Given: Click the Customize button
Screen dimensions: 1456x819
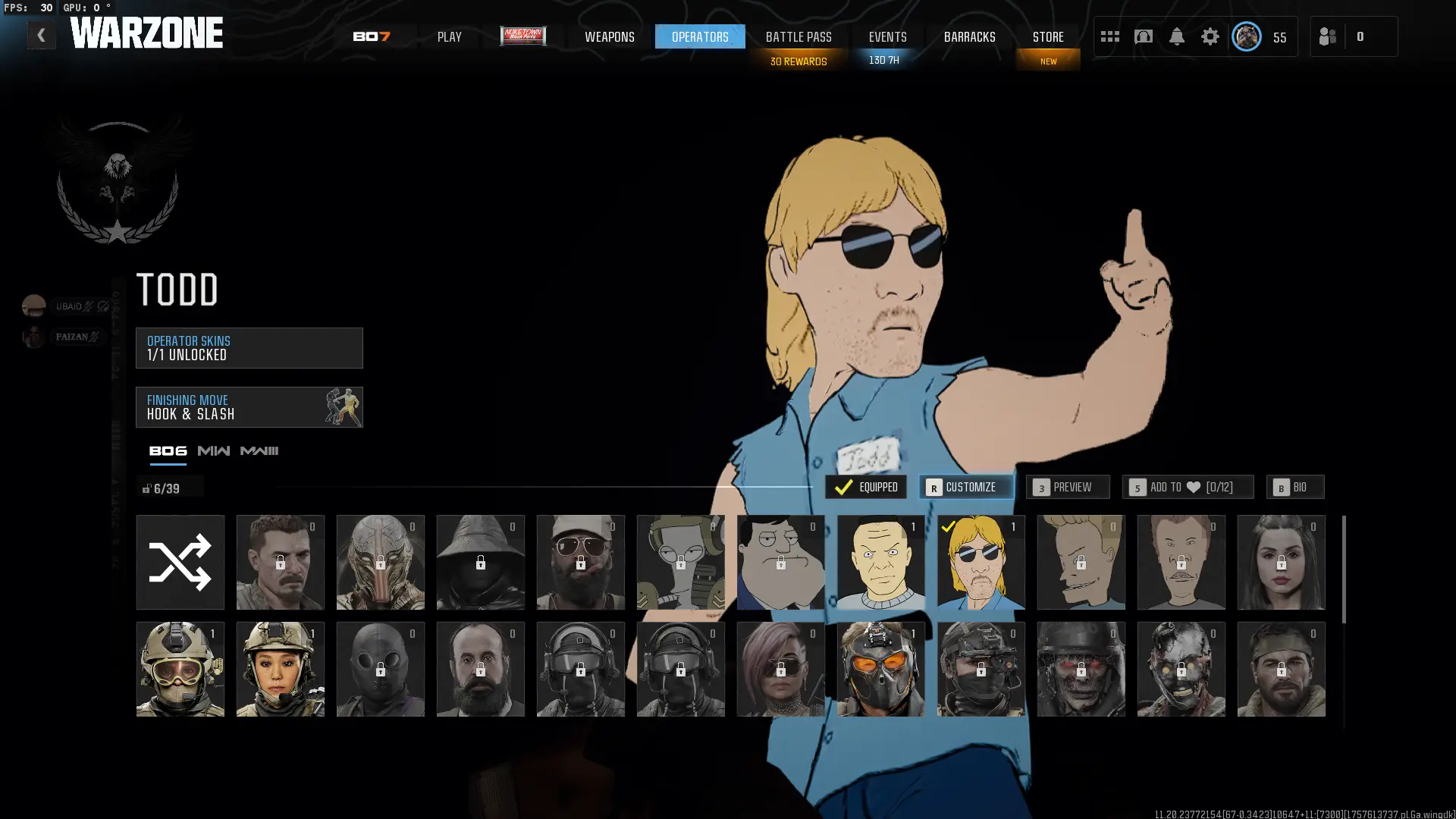Looking at the screenshot, I should 965,488.
